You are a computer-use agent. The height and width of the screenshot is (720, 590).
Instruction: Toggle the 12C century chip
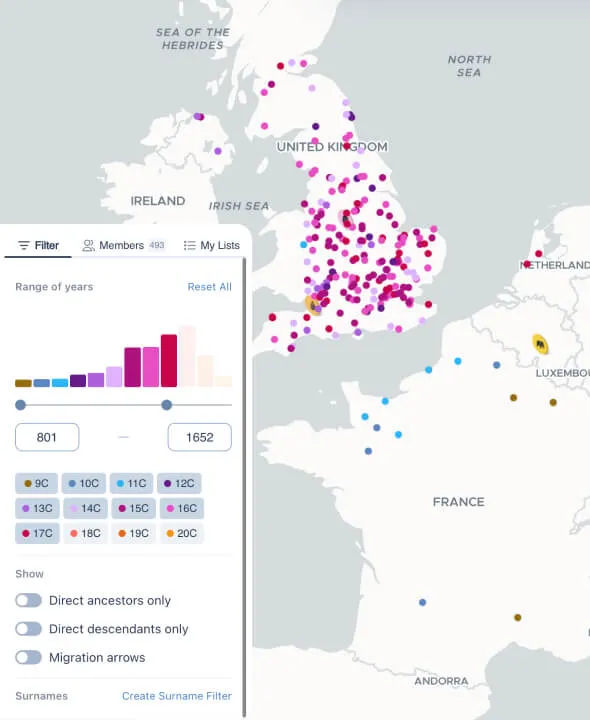coord(179,483)
